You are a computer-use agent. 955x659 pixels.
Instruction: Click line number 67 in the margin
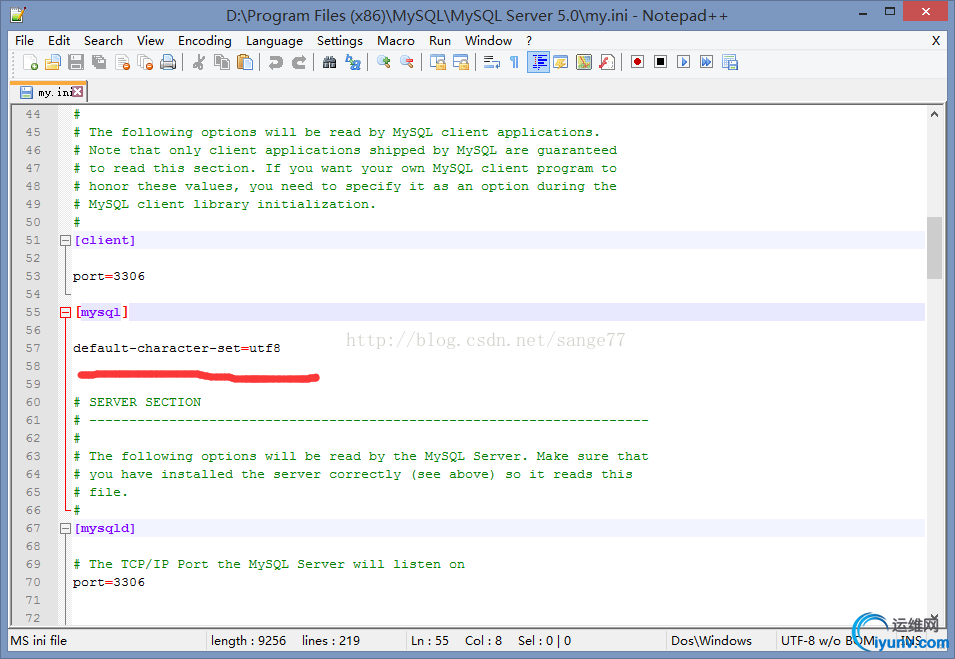tap(33, 529)
